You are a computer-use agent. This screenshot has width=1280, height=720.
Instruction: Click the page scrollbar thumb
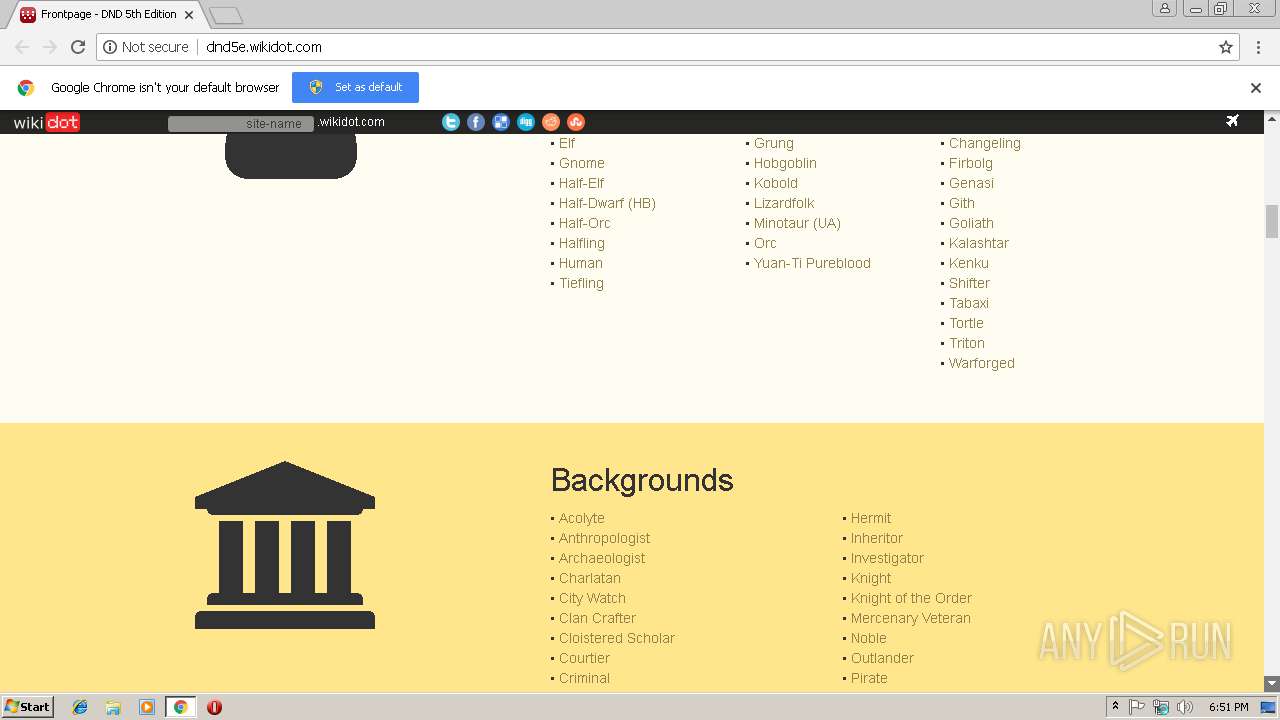point(1272,221)
